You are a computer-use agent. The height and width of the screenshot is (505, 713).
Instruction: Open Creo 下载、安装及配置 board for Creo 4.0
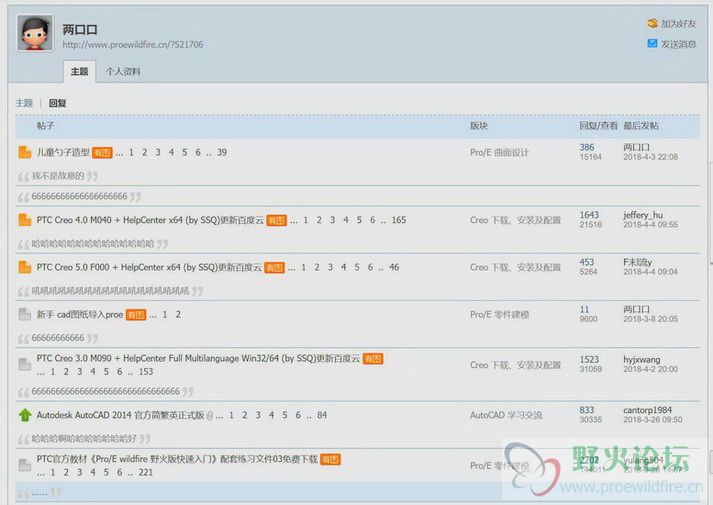pos(515,220)
